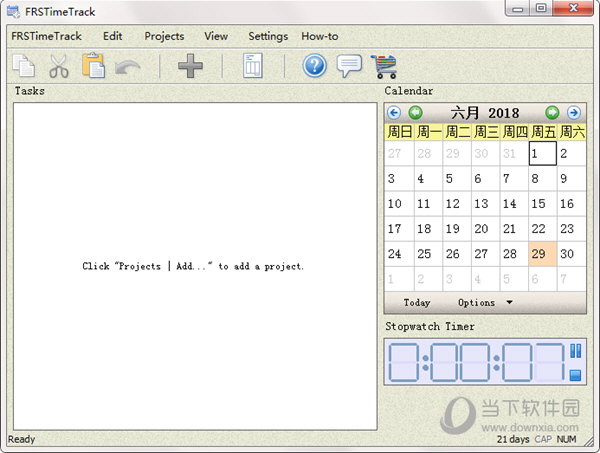
Task: Click the Copy toolbar icon
Action: [23, 66]
